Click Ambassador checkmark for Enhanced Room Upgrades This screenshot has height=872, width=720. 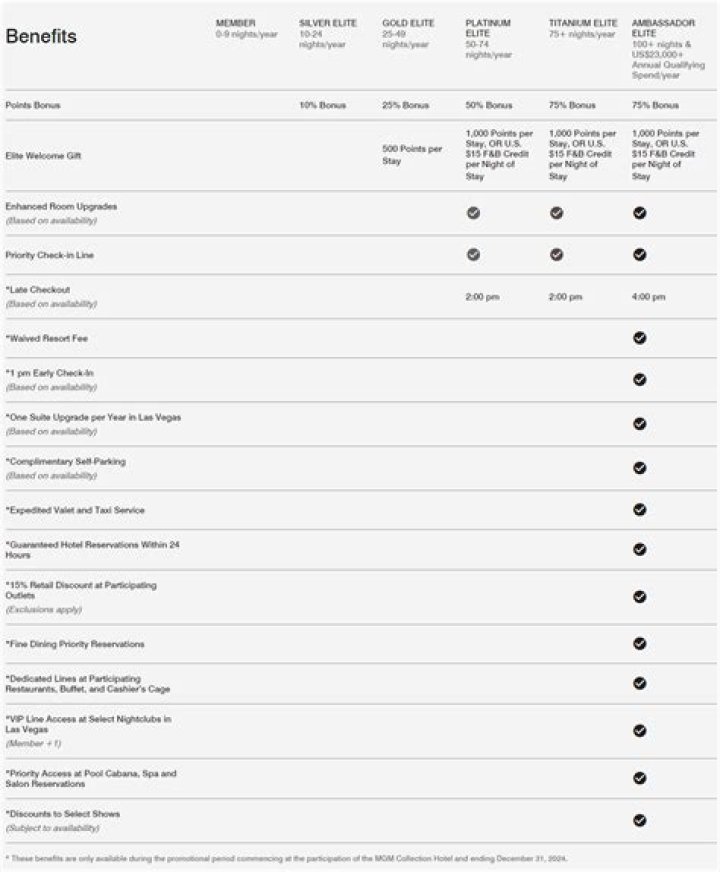click(x=640, y=213)
